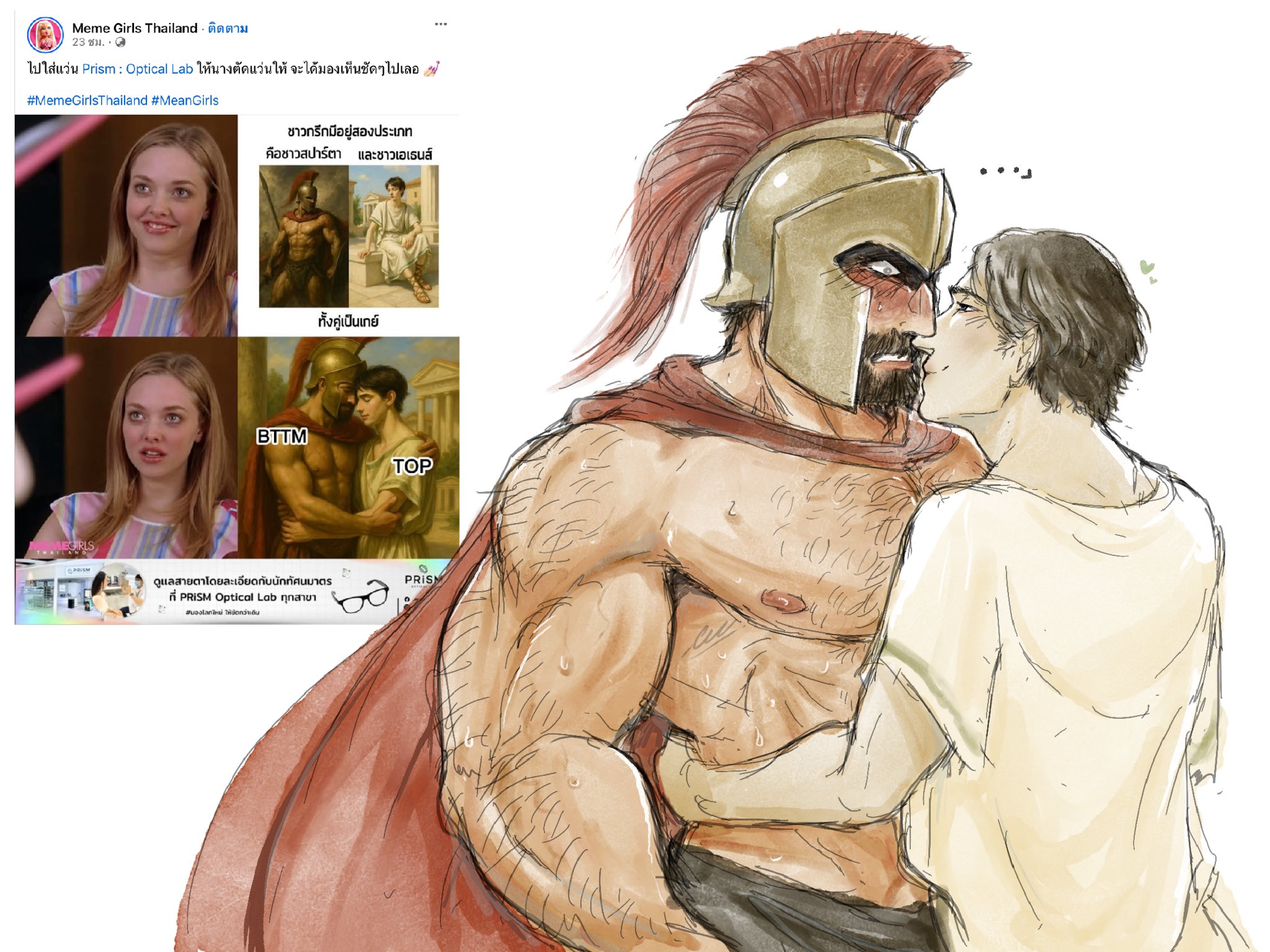Click the Spartan and Athenian comparison panel

(x=349, y=226)
